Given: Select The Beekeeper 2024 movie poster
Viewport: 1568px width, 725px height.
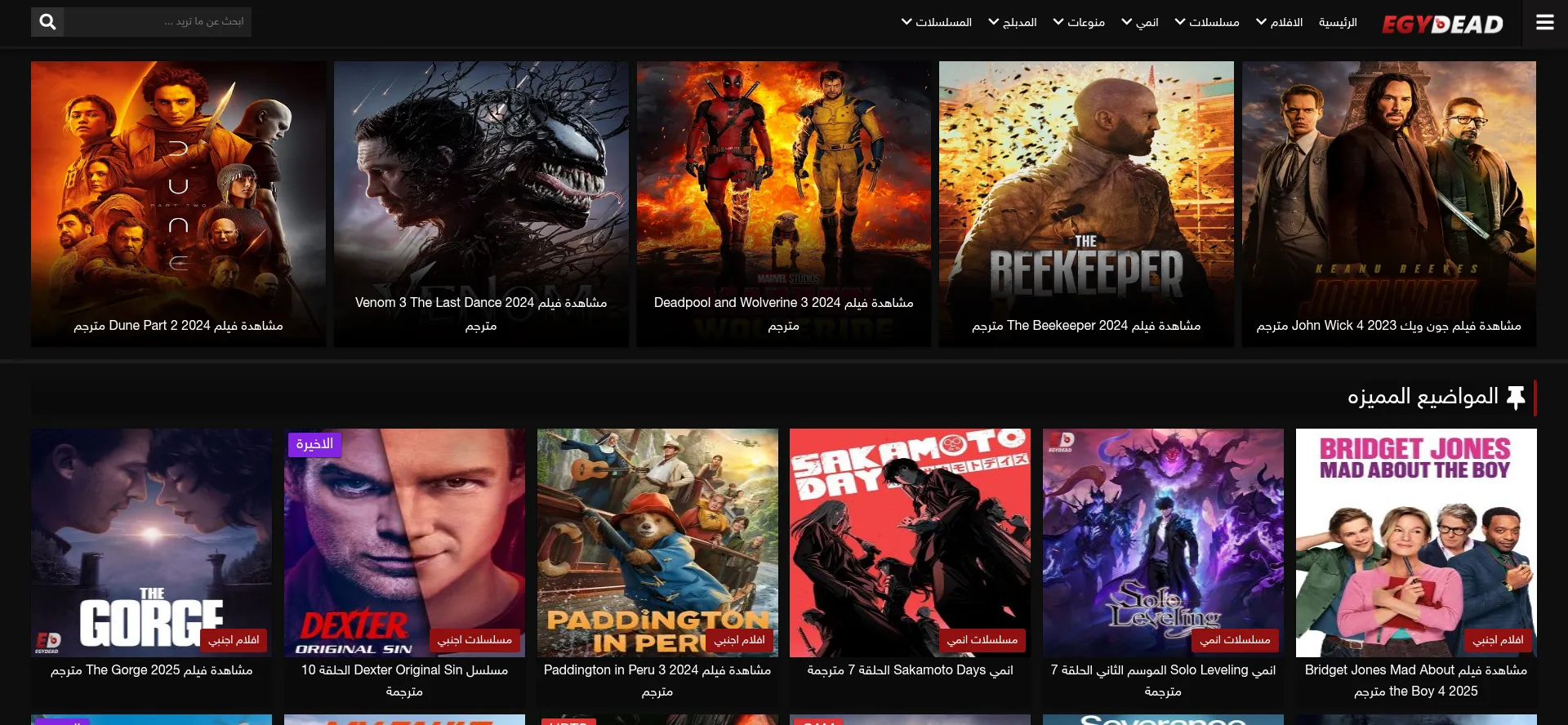Looking at the screenshot, I should (x=1086, y=204).
